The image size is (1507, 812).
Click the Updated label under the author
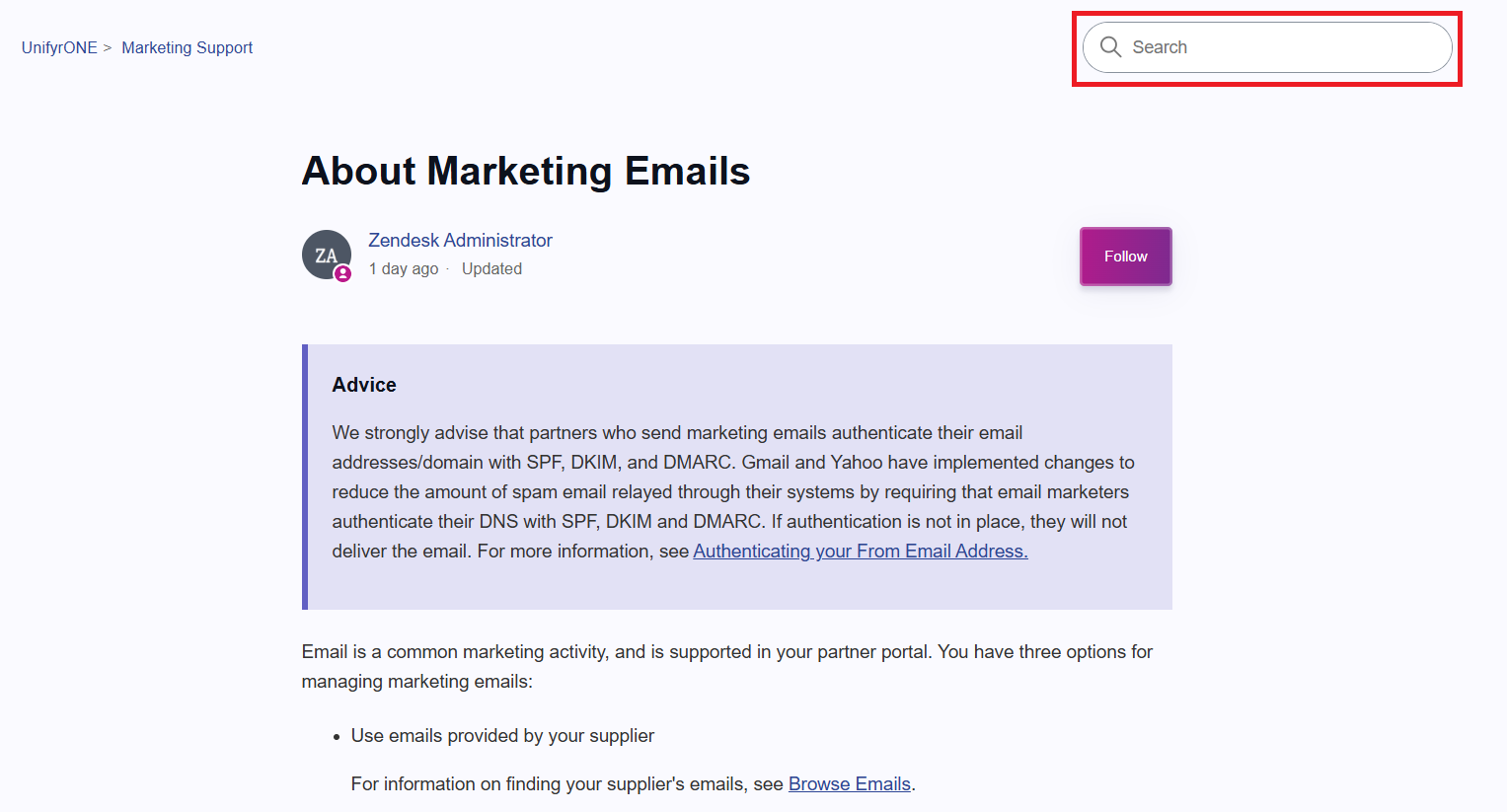[x=491, y=268]
